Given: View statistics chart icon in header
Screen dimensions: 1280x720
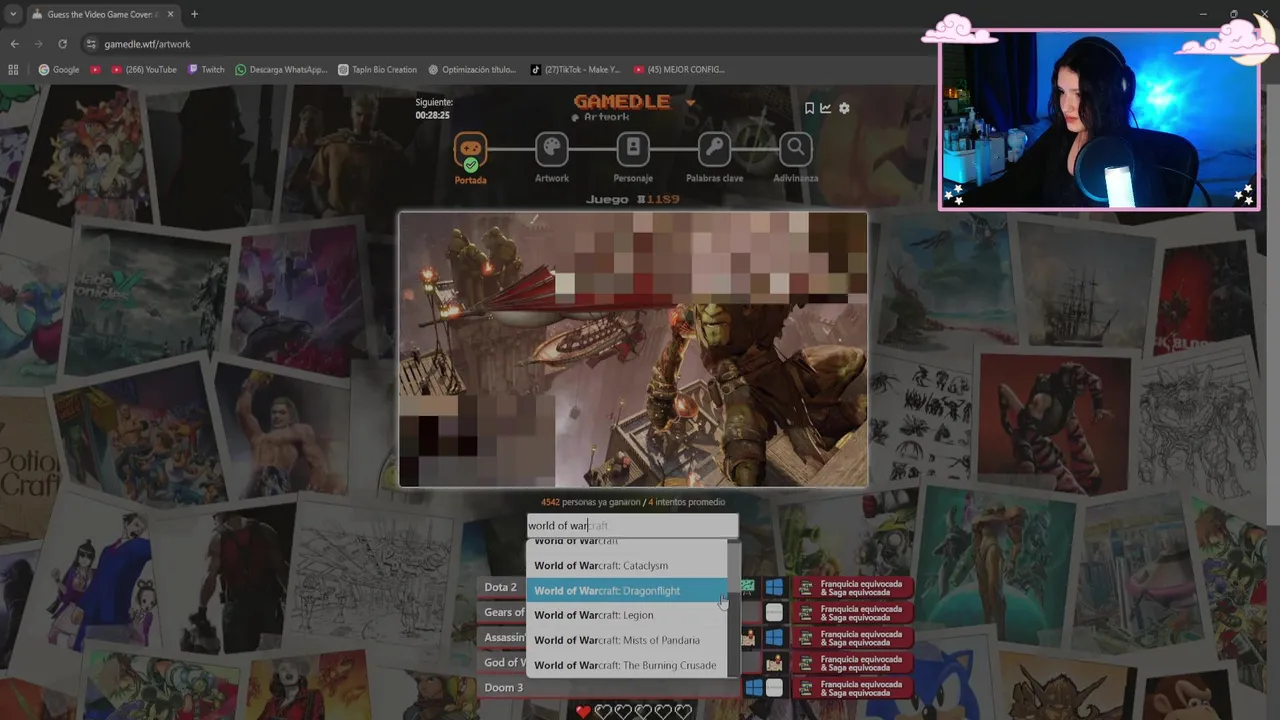Looking at the screenshot, I should [826, 108].
